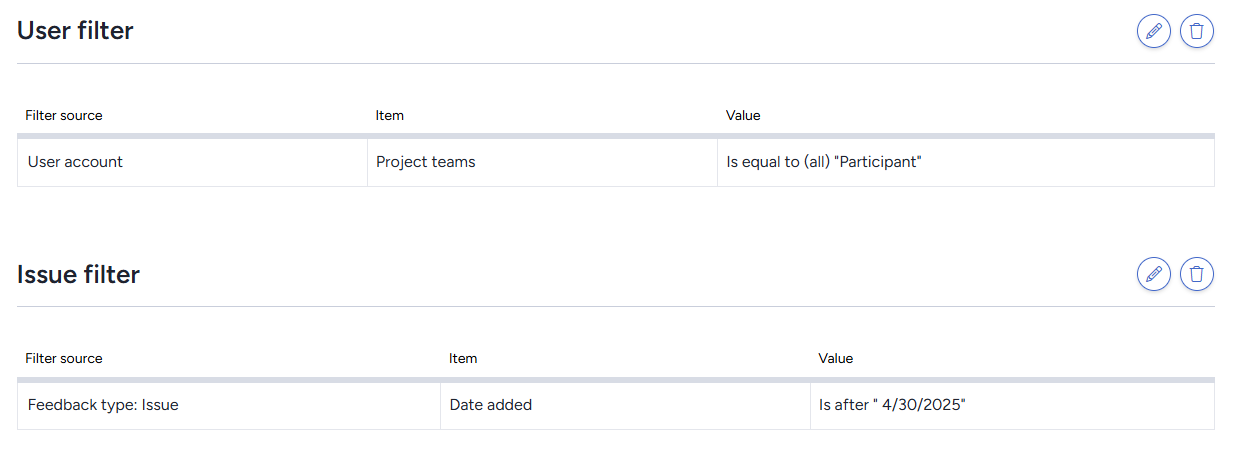The width and height of the screenshot is (1234, 458).
Task: Select the Filter source header in Issue filter table
Action: pos(64,358)
